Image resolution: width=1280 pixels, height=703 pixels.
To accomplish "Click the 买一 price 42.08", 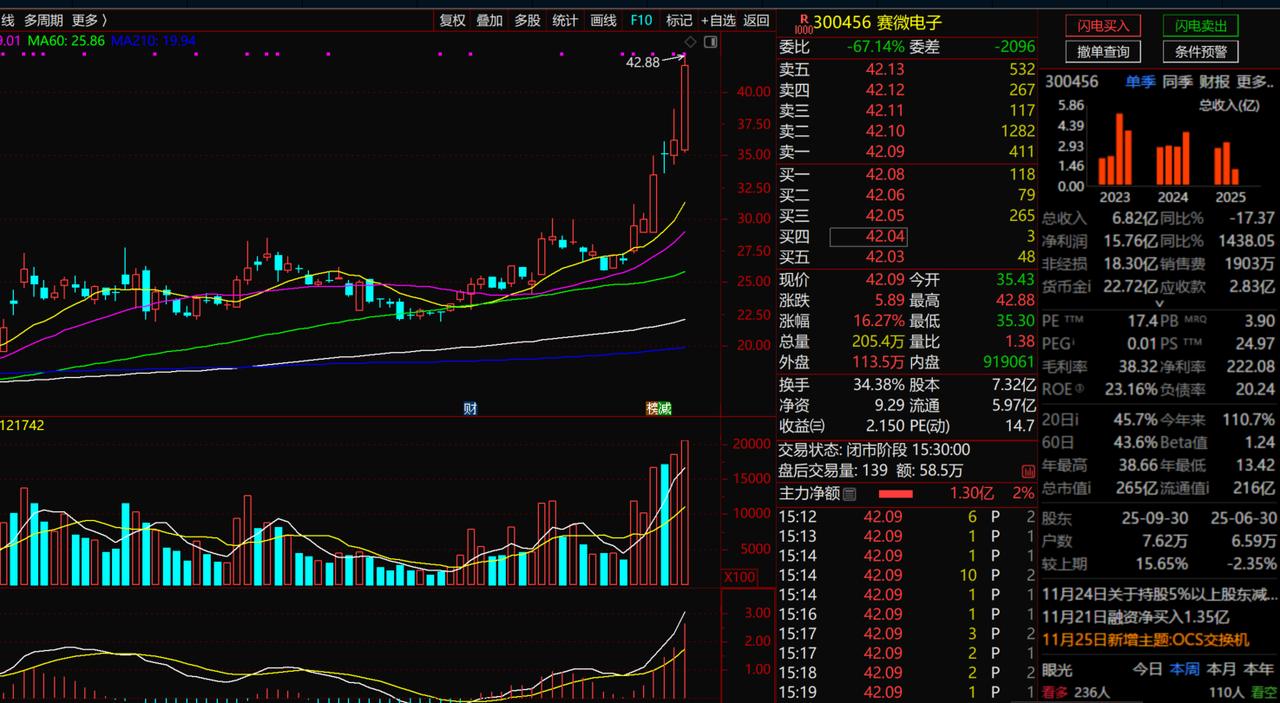I will coord(885,175).
